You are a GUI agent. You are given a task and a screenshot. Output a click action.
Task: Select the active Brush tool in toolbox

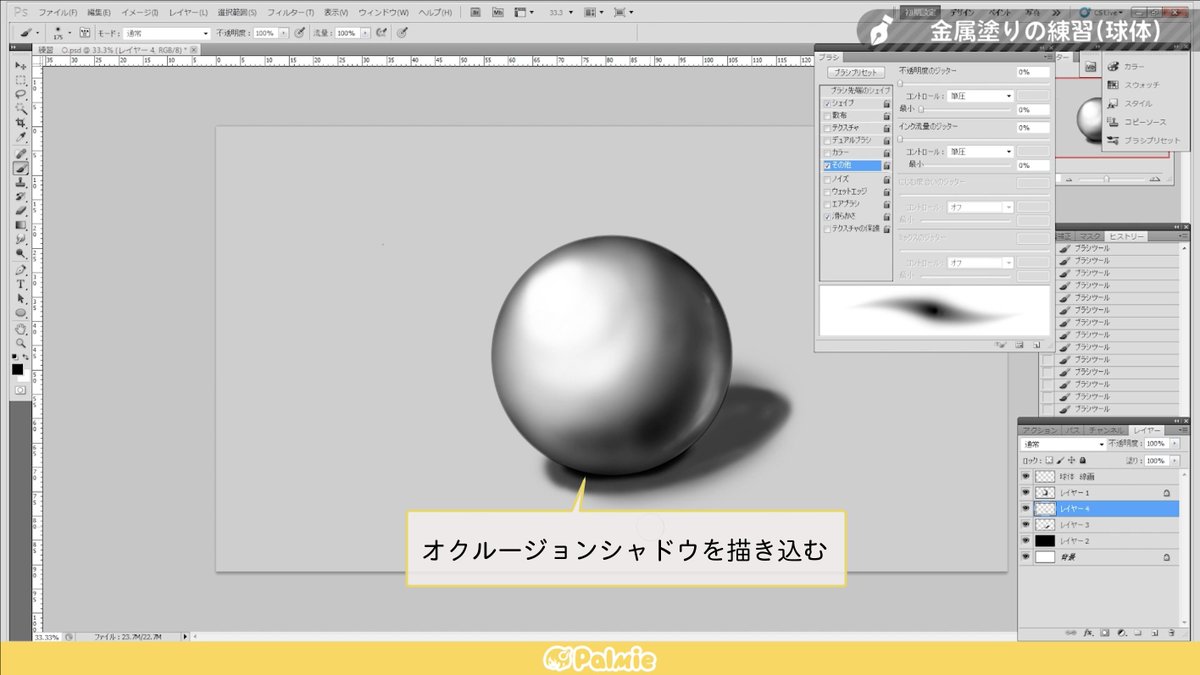coord(20,168)
